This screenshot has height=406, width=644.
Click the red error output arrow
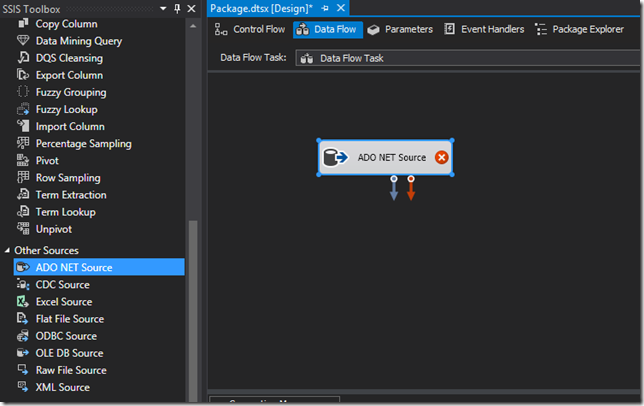[x=411, y=188]
